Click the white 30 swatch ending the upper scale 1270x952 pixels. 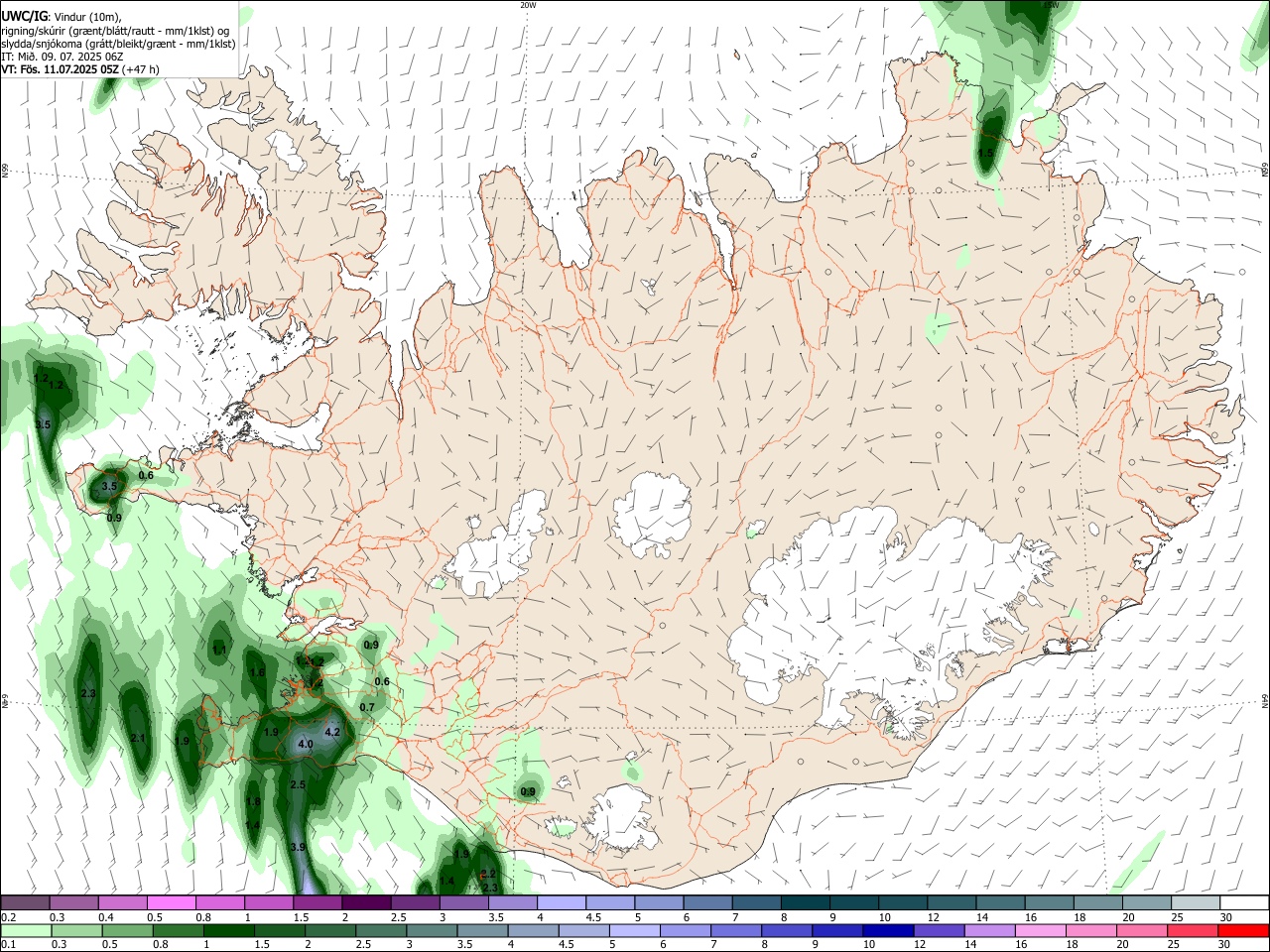coord(1243,903)
